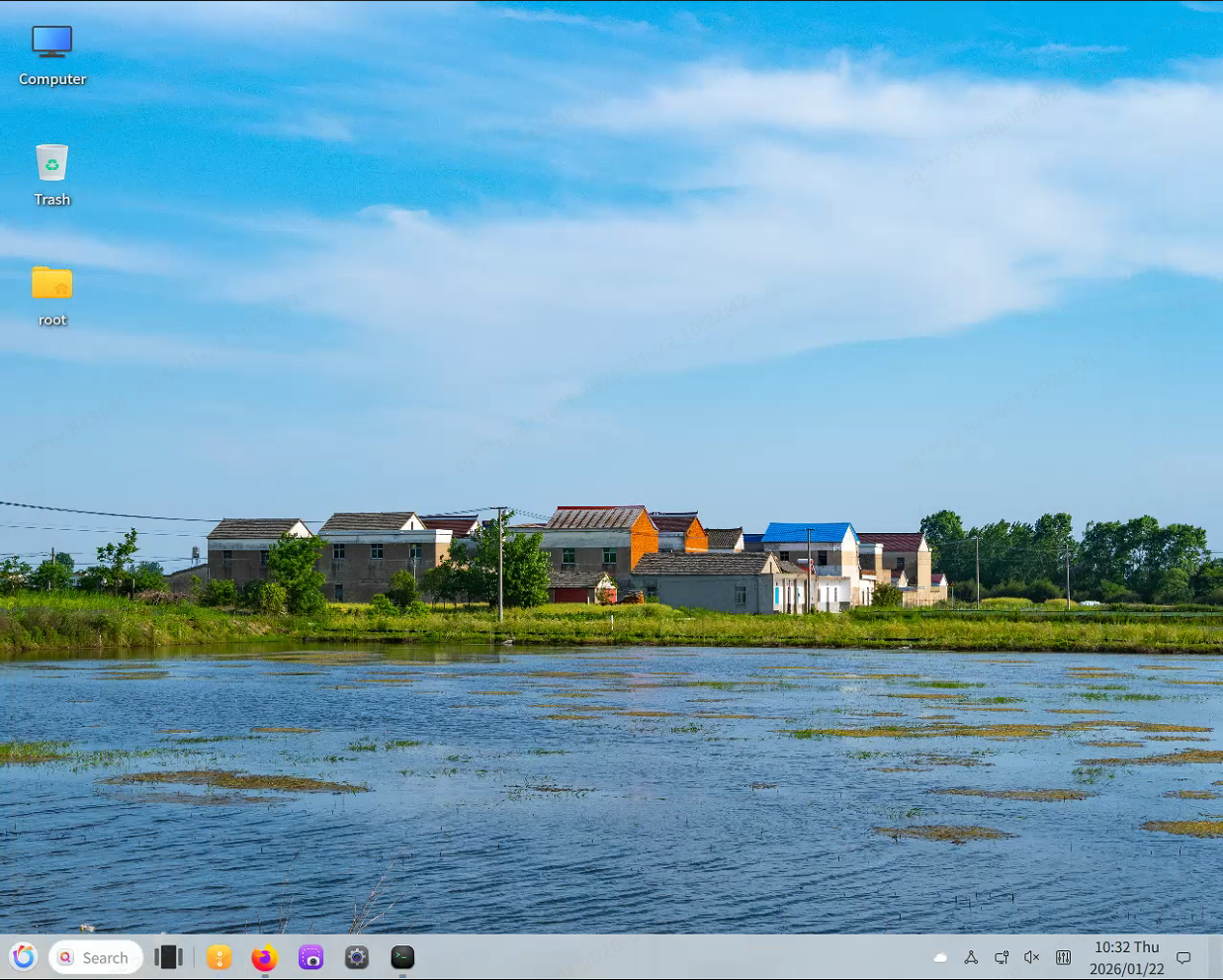
Task: Open the purple screen capture app
Action: [310, 957]
